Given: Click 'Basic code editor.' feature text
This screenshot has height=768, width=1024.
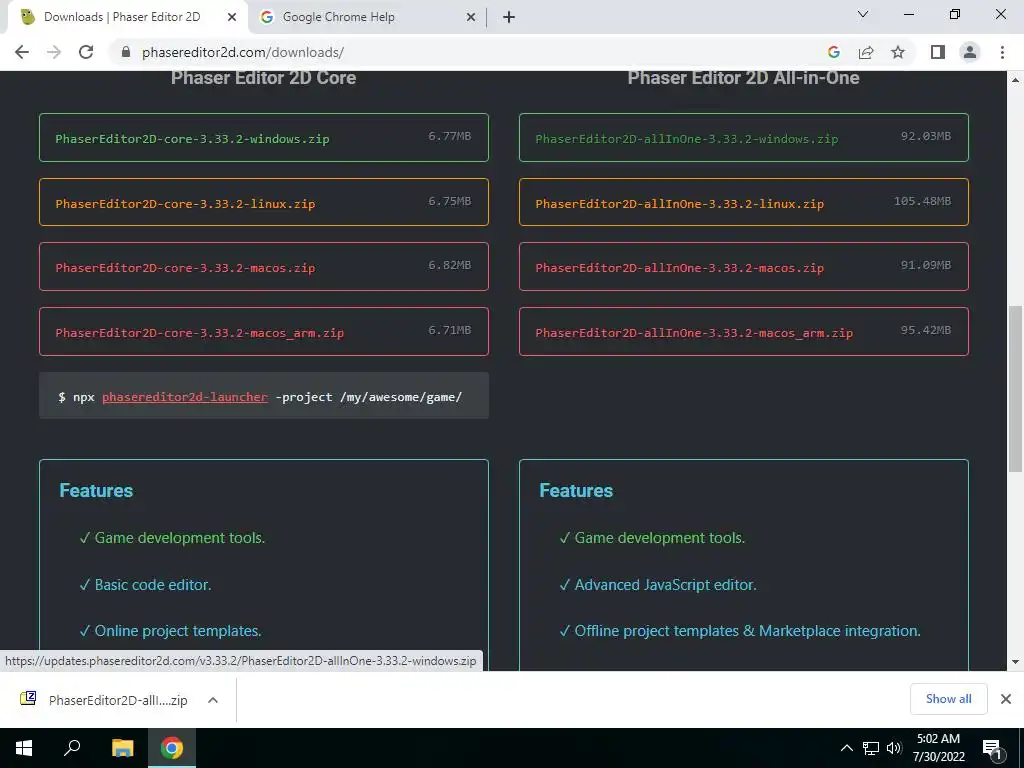Looking at the screenshot, I should click(153, 584).
